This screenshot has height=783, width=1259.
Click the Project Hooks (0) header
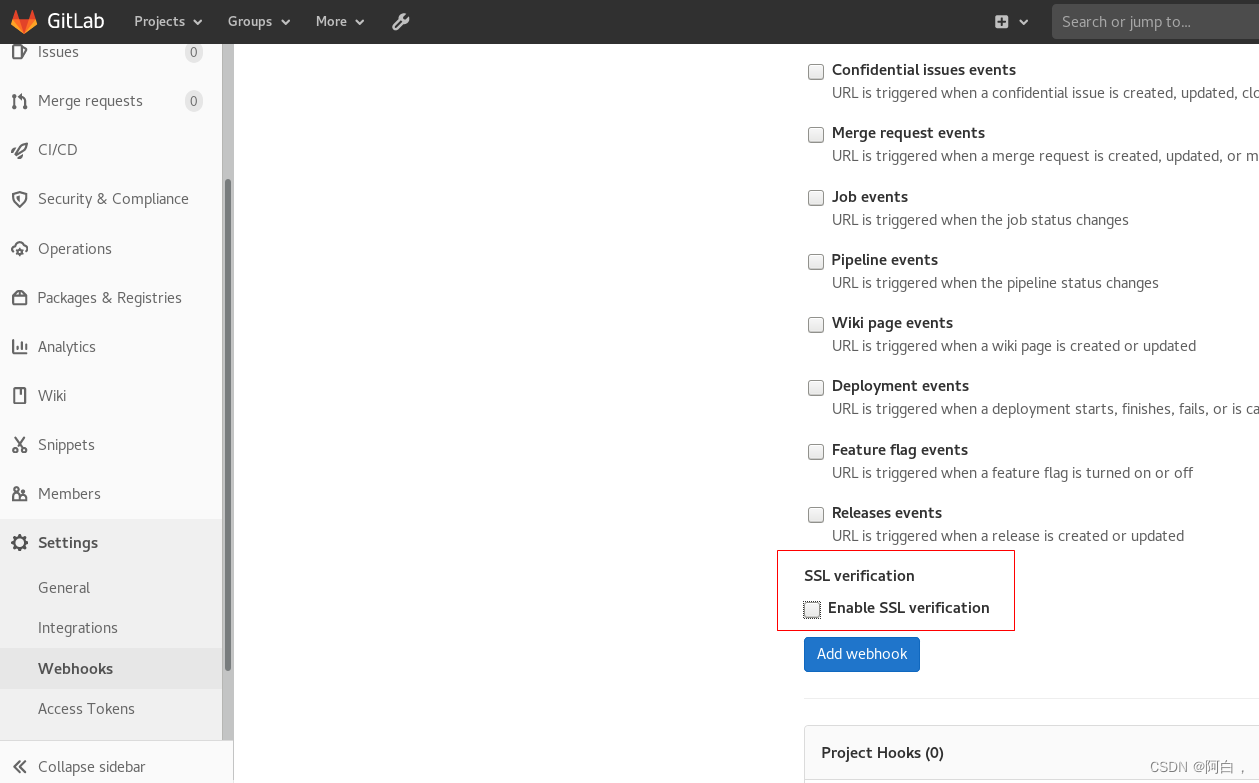point(882,753)
